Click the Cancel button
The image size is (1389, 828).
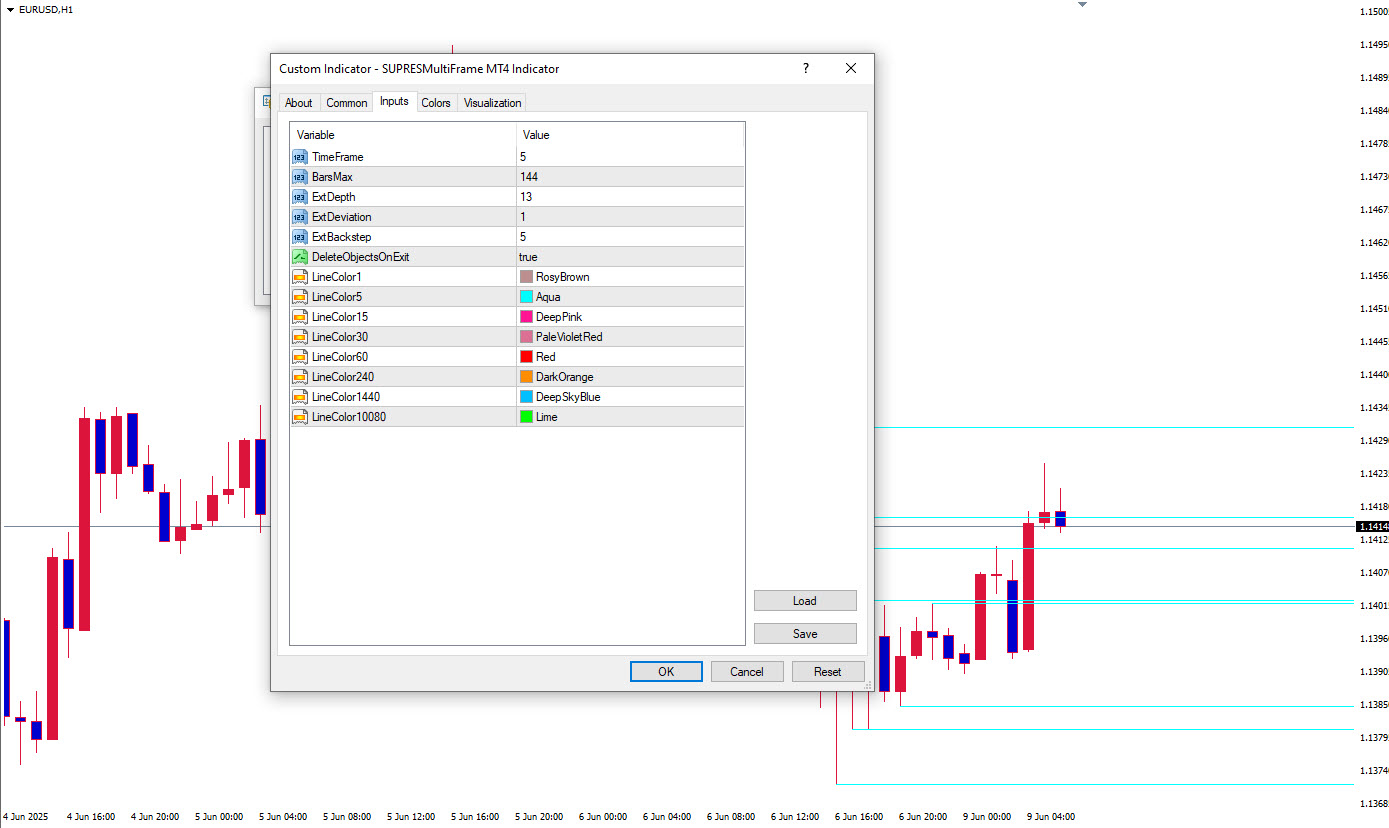point(747,672)
